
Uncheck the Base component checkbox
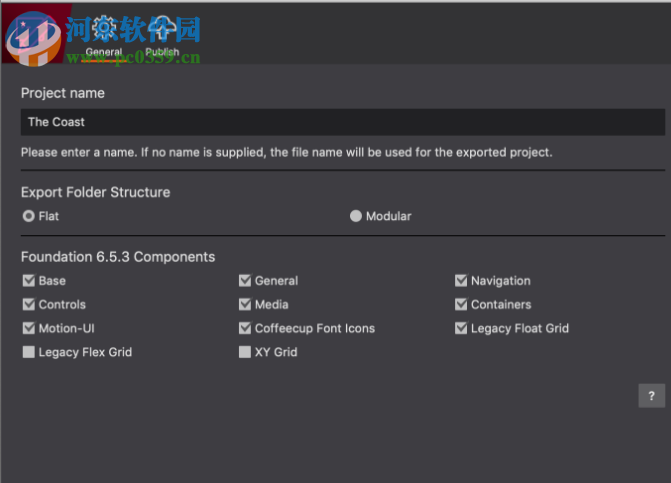29,281
